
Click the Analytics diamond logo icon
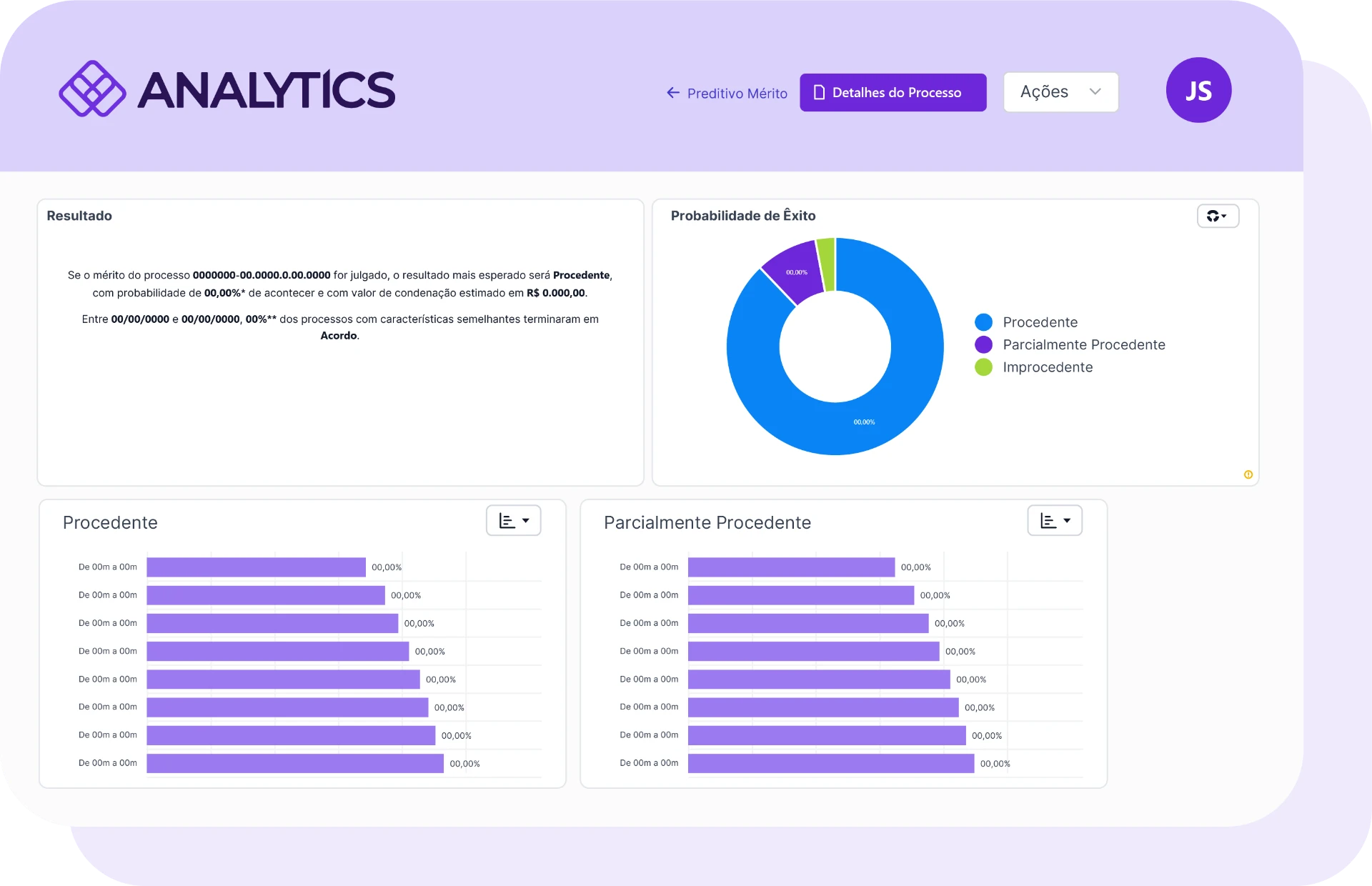pyautogui.click(x=92, y=89)
